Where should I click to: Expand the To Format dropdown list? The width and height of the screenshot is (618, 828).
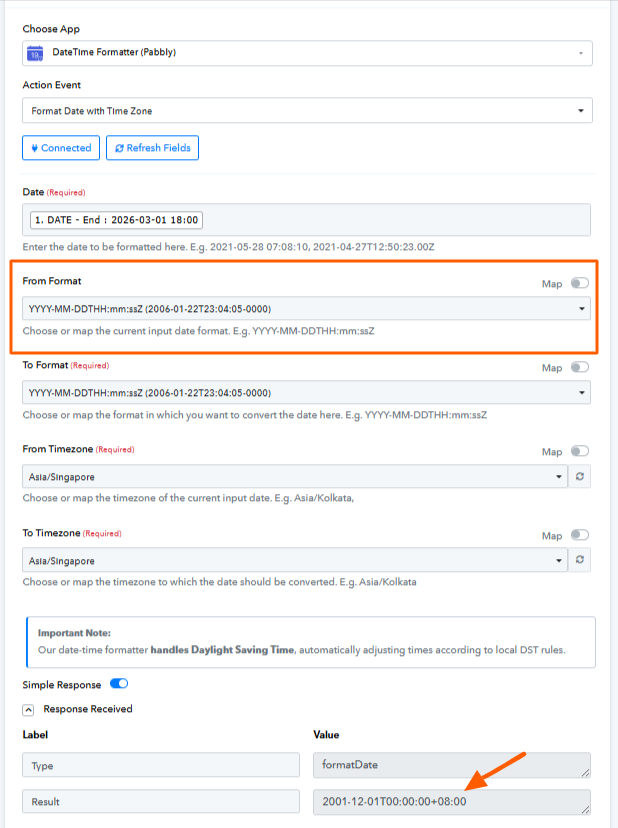click(x=306, y=393)
